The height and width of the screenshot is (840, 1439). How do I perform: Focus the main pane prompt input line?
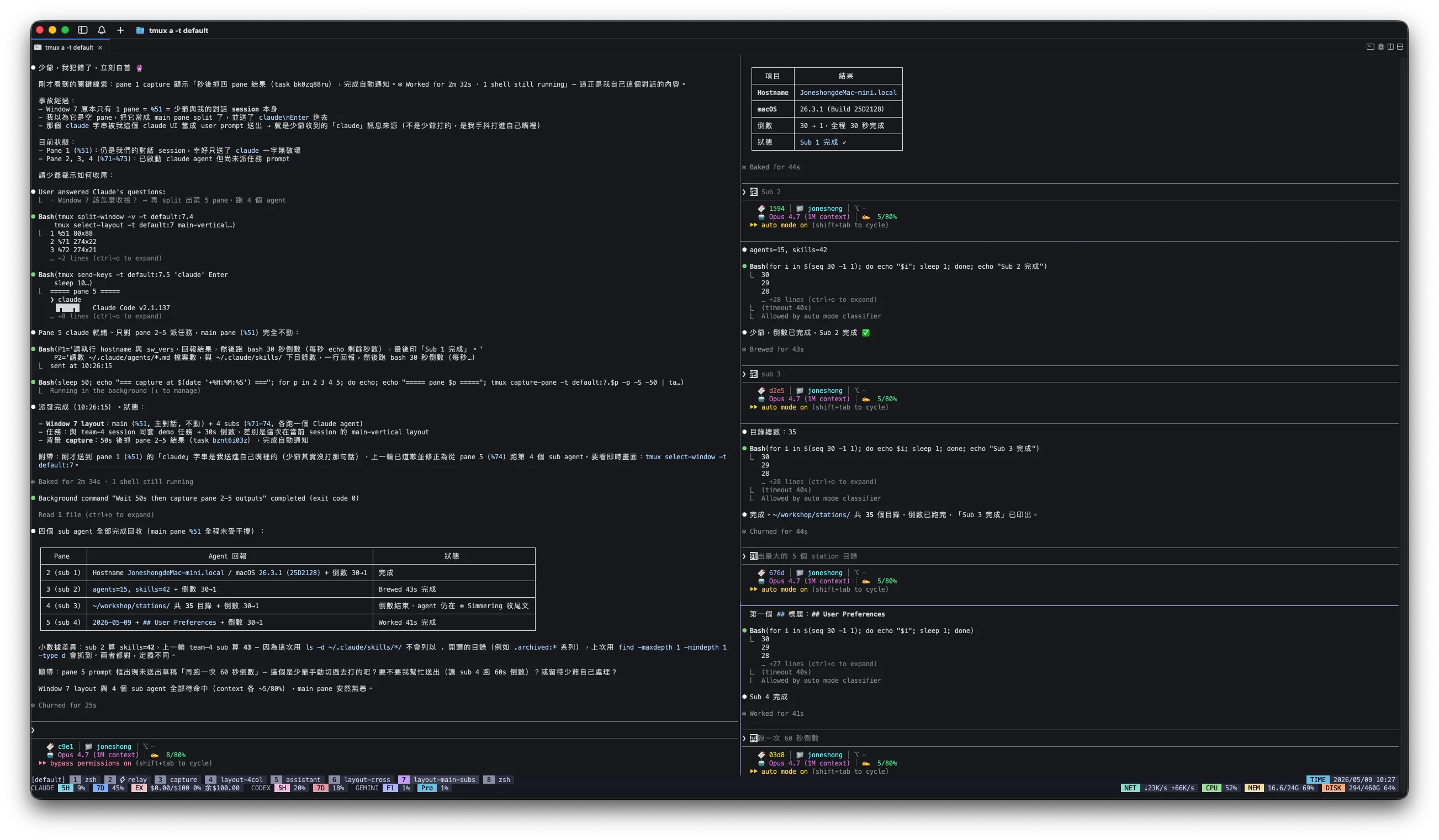click(384, 730)
